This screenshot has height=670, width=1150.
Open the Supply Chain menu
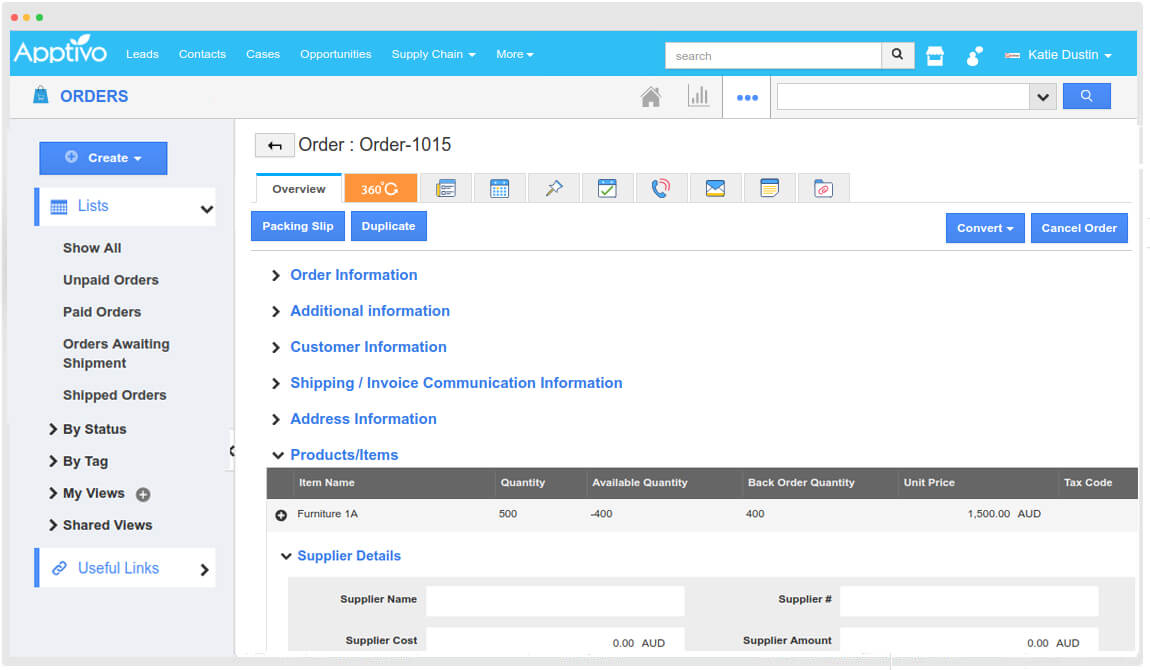(433, 54)
